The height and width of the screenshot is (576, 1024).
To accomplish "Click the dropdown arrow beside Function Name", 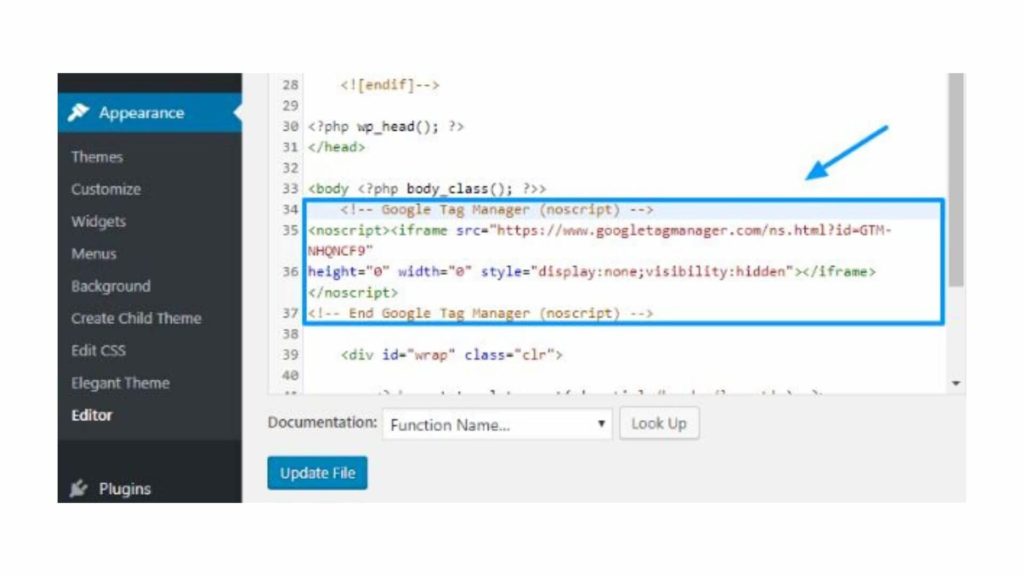I will [601, 425].
